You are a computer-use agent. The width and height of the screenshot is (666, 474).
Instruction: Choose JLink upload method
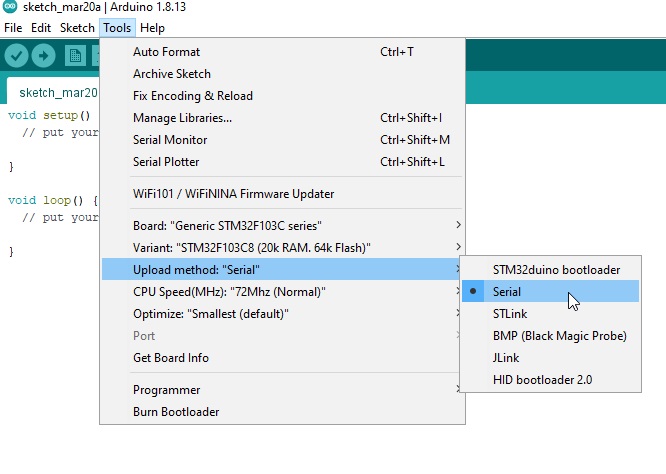550,358
